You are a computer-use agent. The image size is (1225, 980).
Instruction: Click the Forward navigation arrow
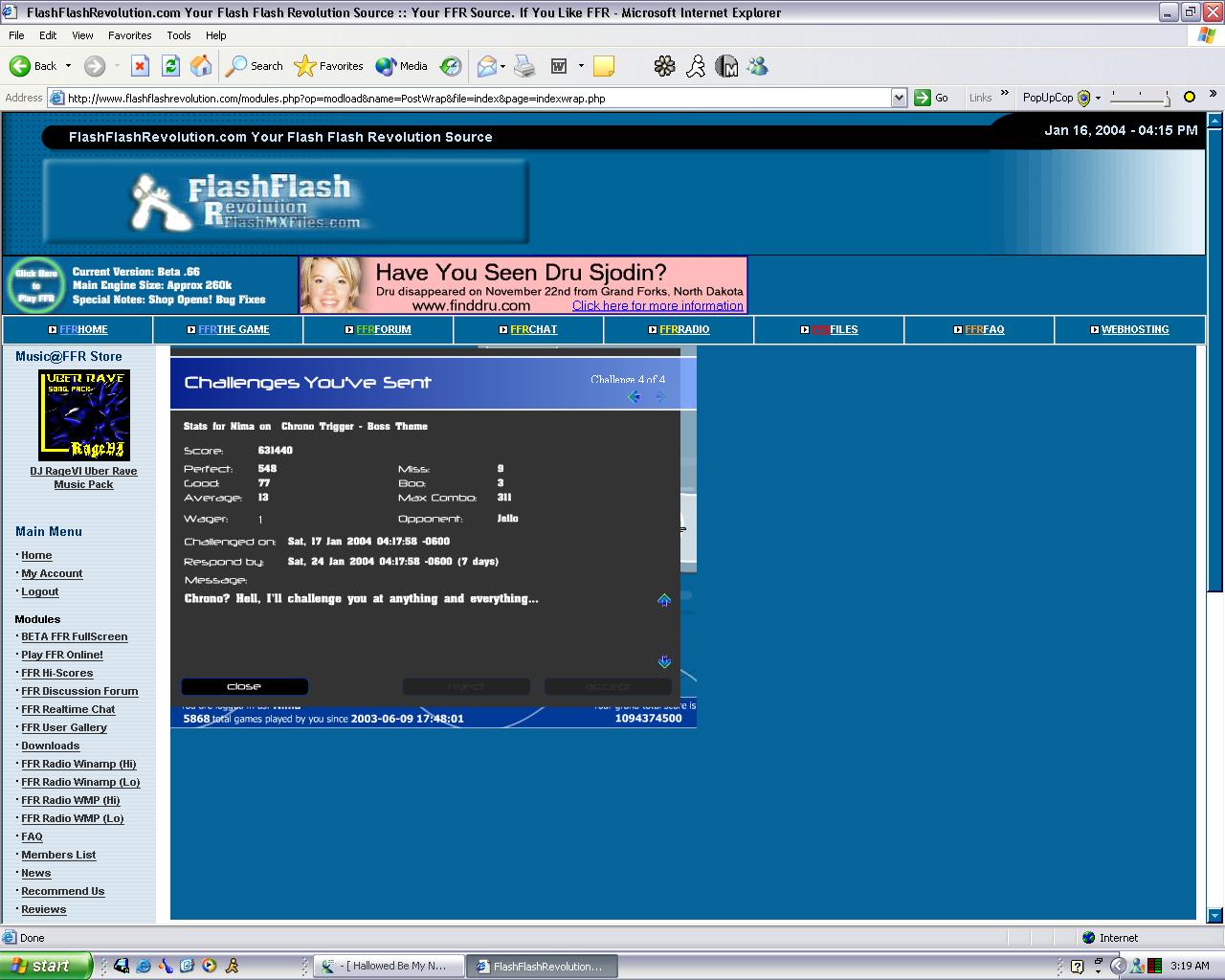(94, 66)
